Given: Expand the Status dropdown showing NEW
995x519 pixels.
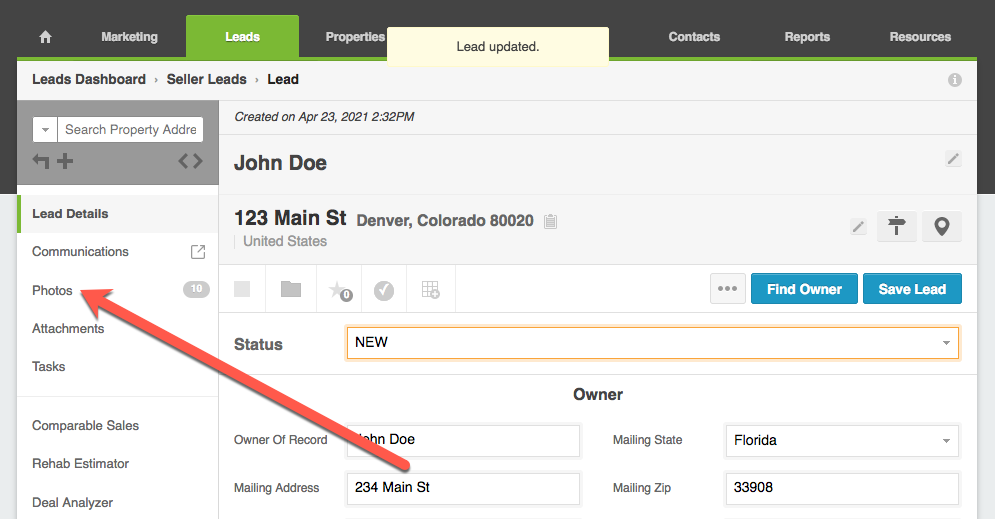Looking at the screenshot, I should [652, 343].
